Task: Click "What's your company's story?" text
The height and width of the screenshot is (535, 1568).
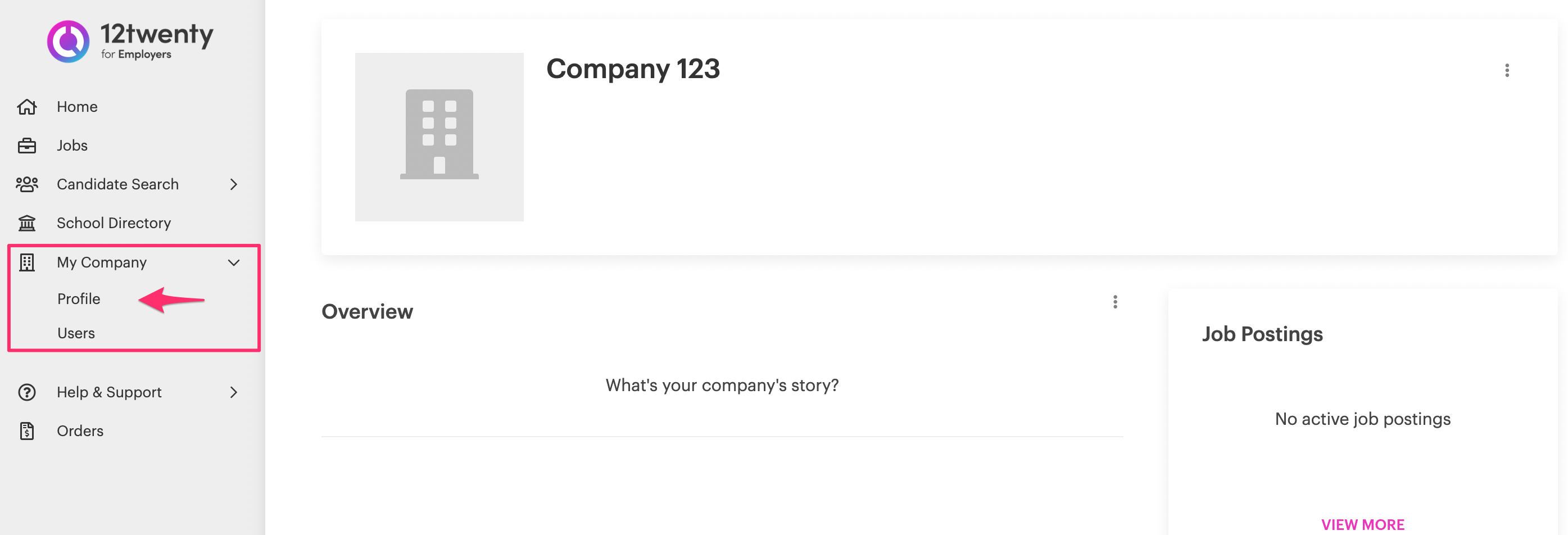Action: click(722, 386)
